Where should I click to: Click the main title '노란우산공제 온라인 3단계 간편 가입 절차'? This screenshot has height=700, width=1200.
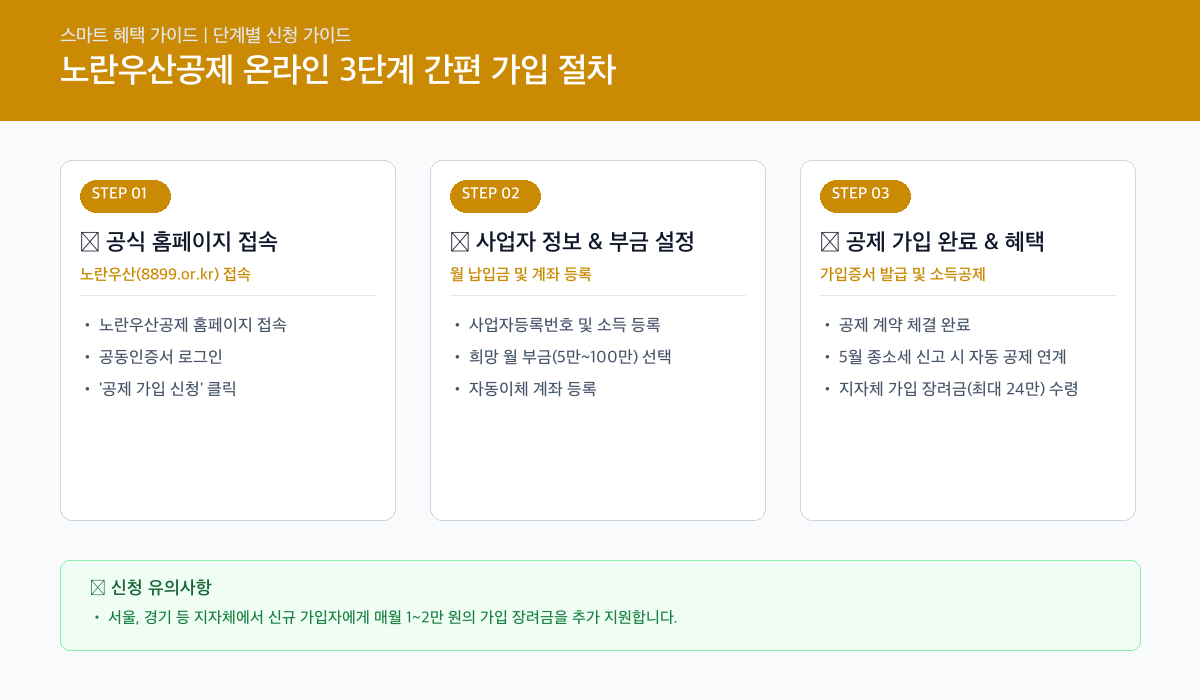338,70
